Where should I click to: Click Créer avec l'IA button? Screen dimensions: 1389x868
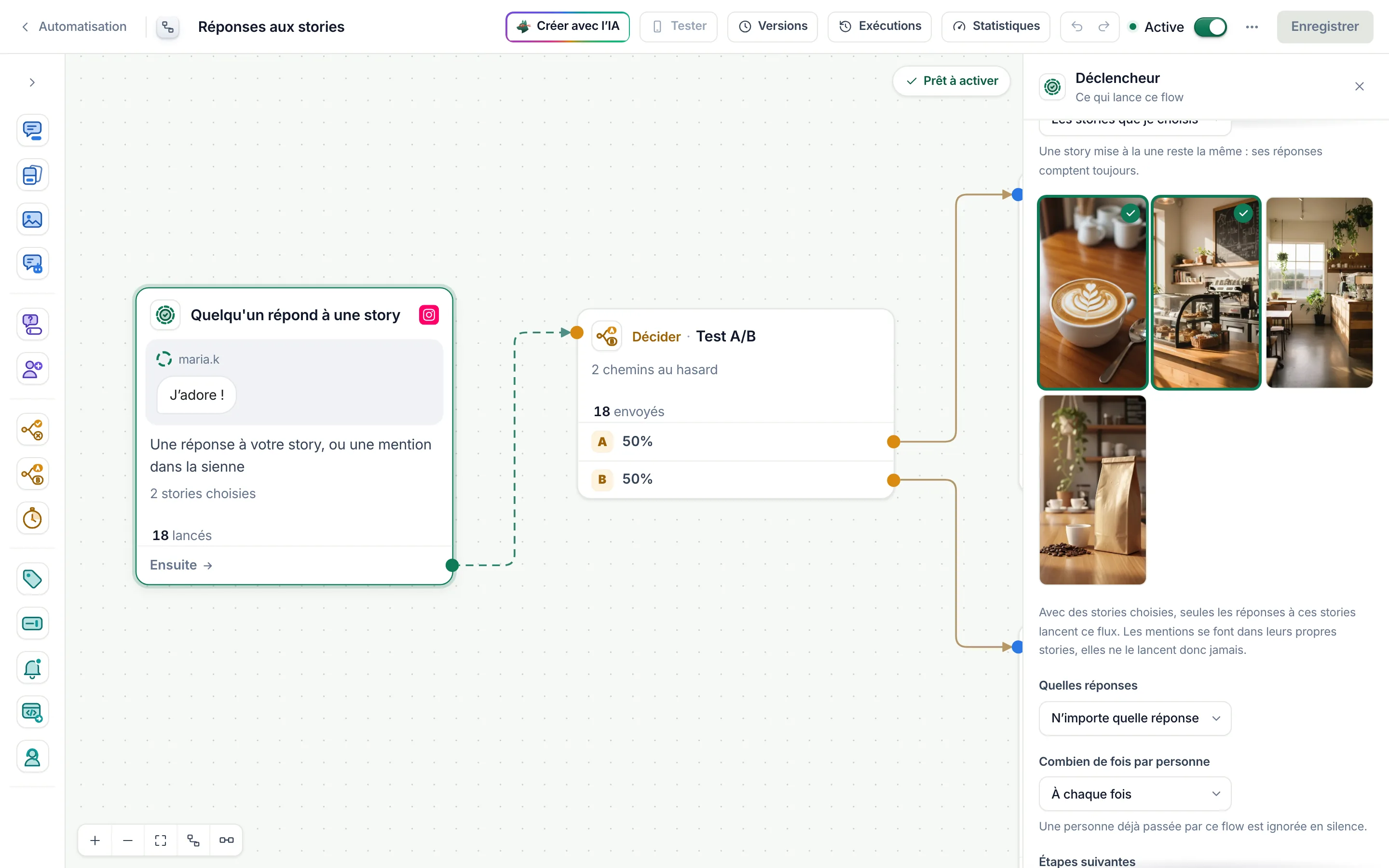tap(567, 27)
